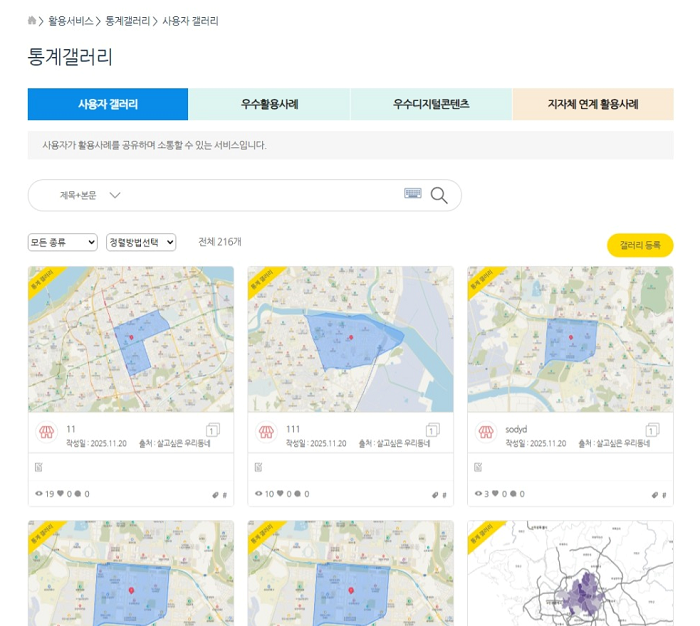Click comment bubble icon on card sodyd

pyautogui.click(x=513, y=493)
